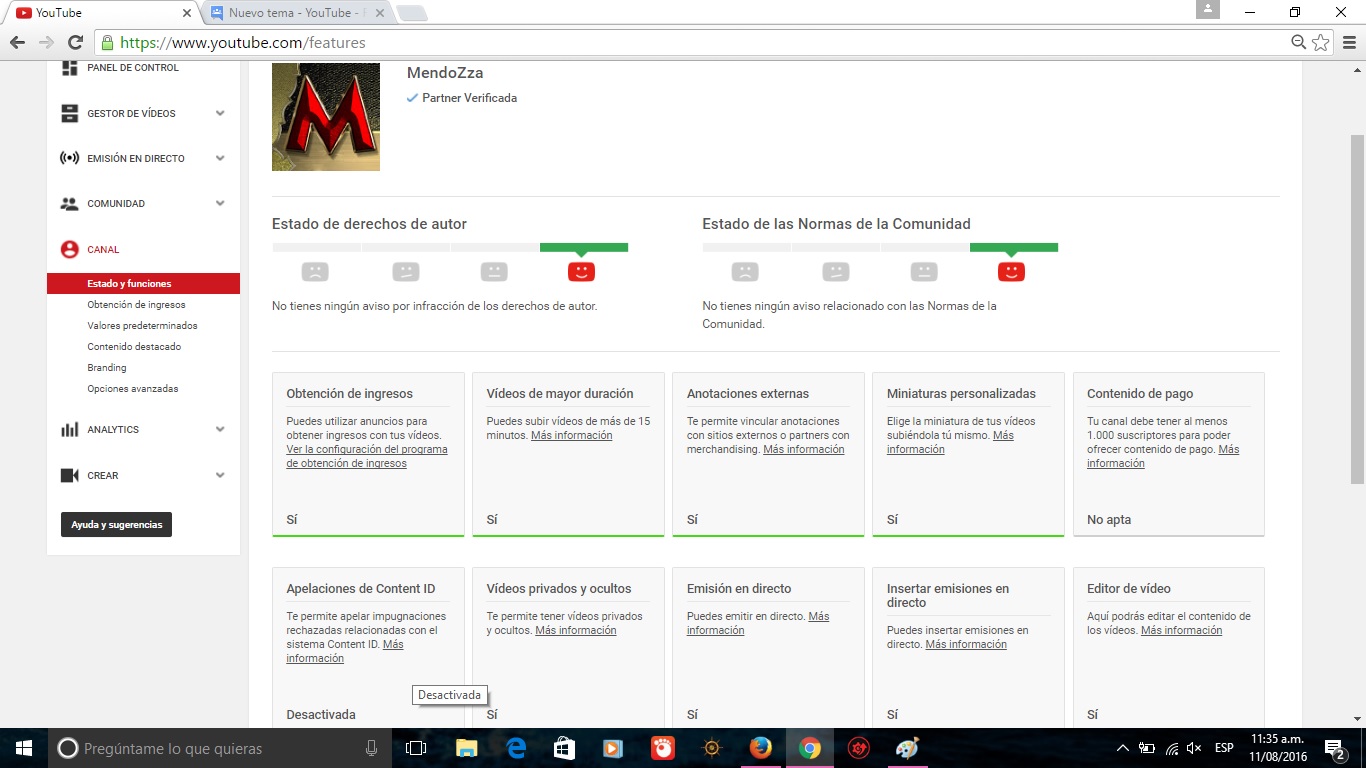Click the MendoZza channel avatar image

coord(326,117)
